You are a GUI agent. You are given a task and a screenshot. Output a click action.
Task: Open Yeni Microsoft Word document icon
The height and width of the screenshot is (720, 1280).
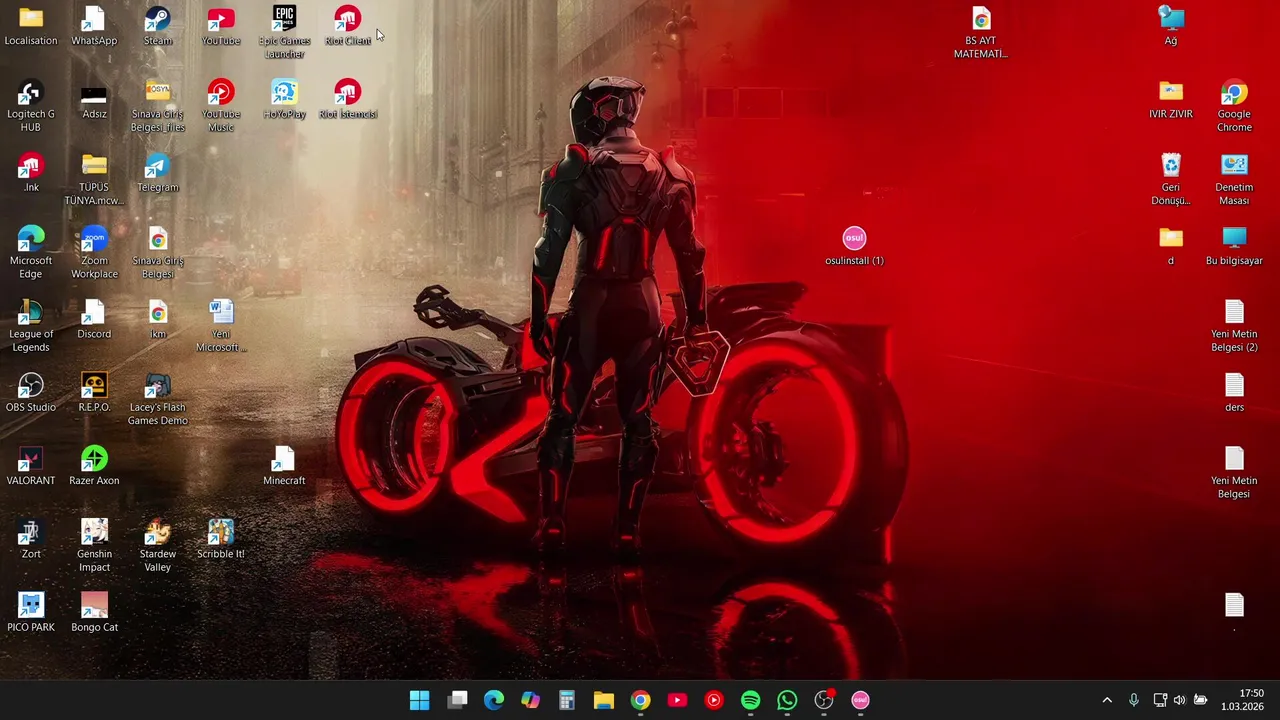[x=221, y=326]
